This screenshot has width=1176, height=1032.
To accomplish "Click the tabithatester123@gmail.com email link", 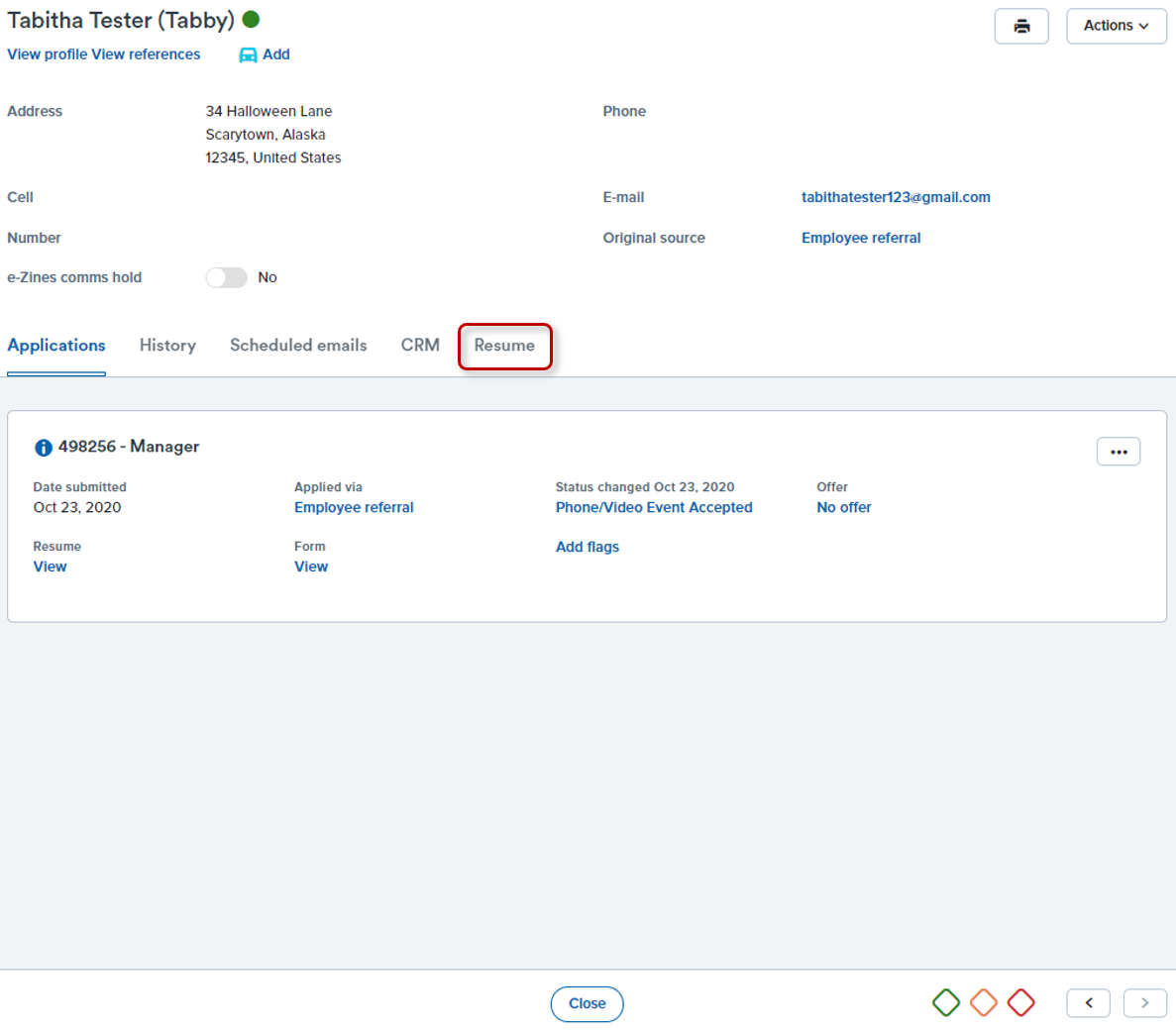I will click(x=895, y=197).
